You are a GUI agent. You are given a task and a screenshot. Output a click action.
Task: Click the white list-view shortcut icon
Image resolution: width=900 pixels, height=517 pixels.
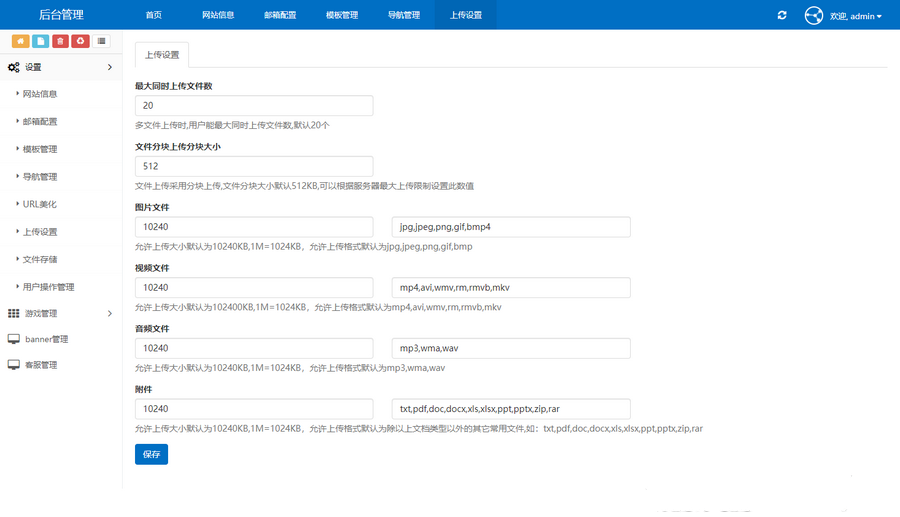click(102, 41)
